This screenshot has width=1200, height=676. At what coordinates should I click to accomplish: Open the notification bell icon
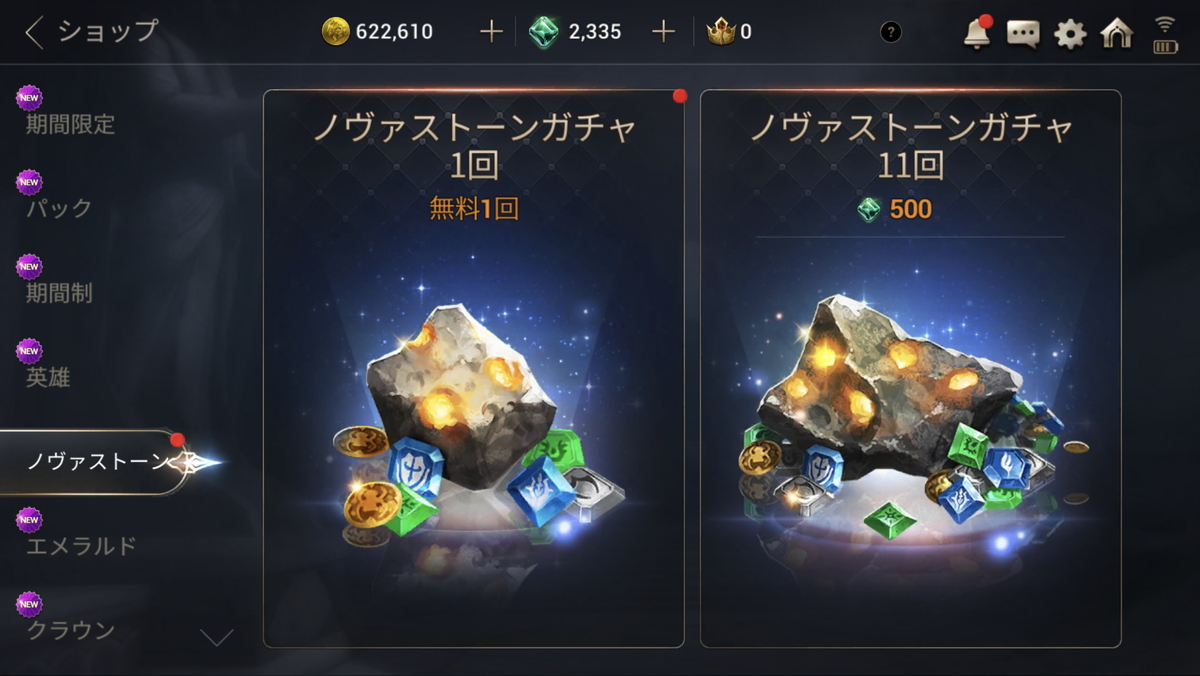976,33
